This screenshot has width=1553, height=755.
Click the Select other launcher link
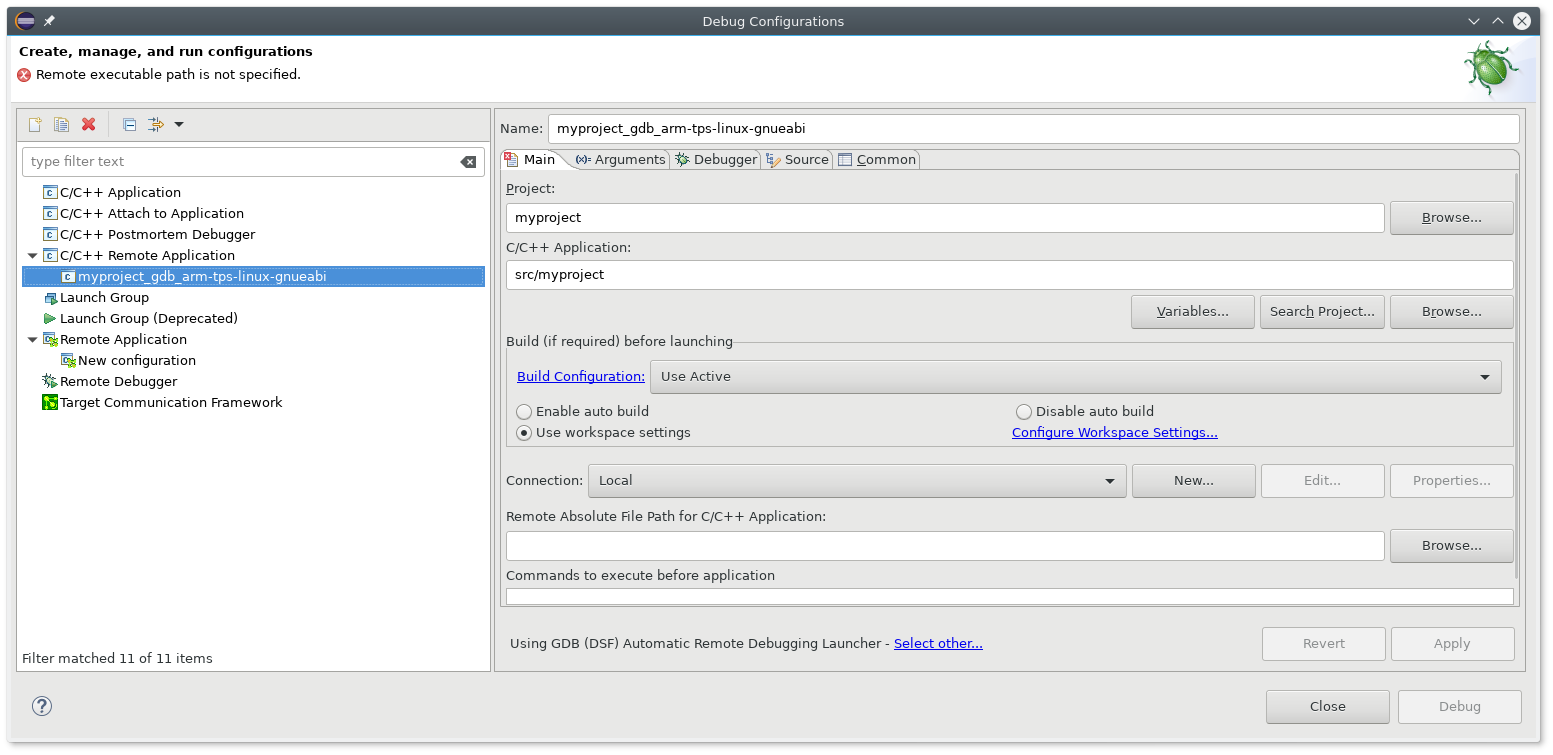click(x=938, y=644)
